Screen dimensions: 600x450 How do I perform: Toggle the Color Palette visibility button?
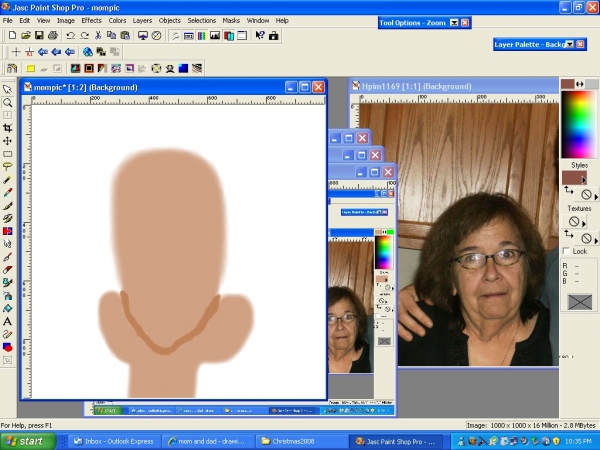tap(202, 36)
